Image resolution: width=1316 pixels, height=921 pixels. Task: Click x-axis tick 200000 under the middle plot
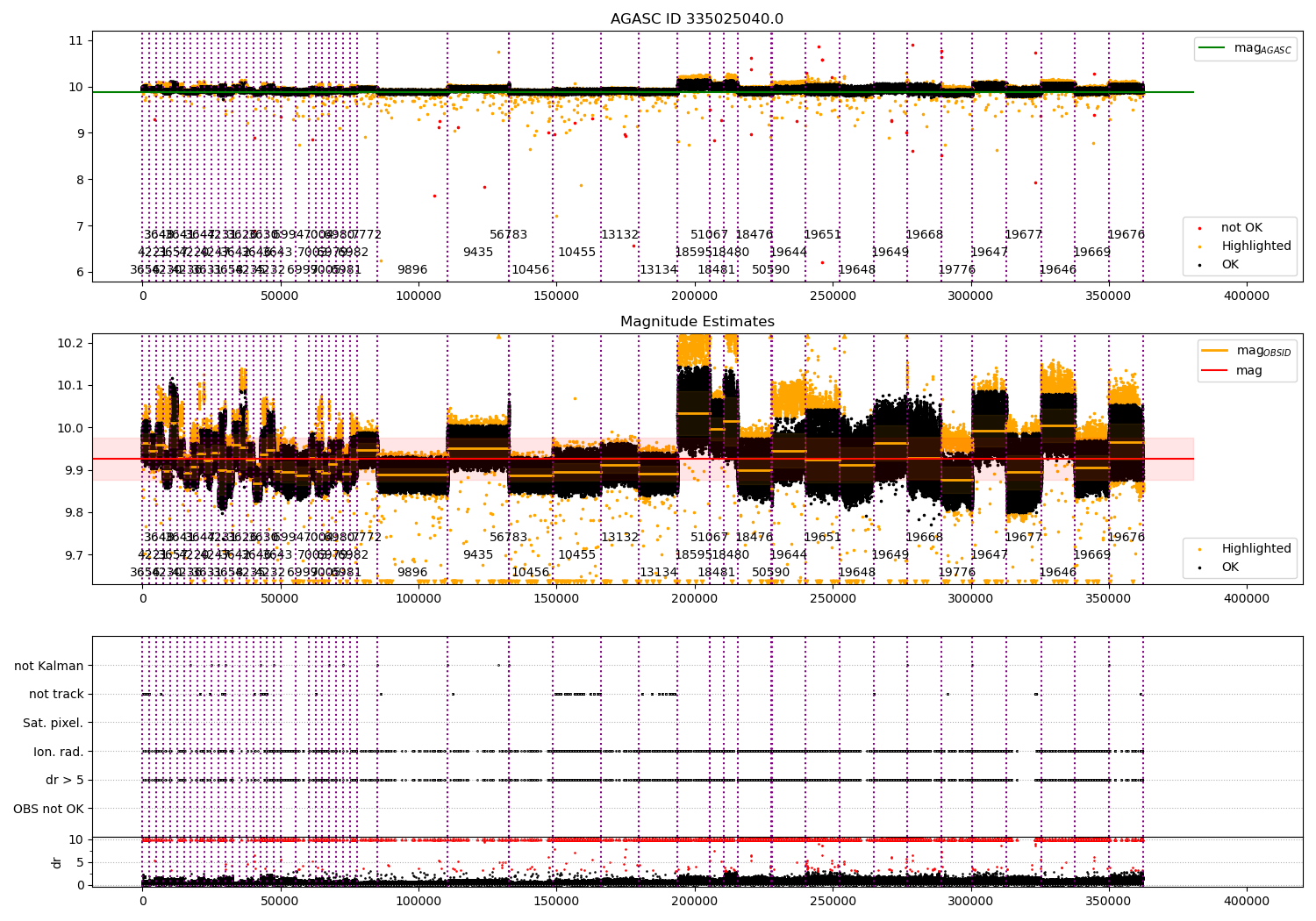pyautogui.click(x=695, y=599)
